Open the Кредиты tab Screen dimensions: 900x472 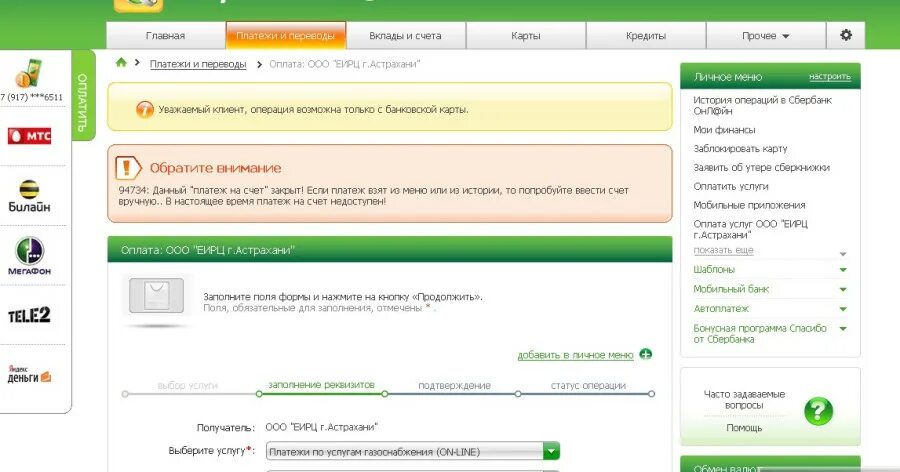(x=646, y=36)
